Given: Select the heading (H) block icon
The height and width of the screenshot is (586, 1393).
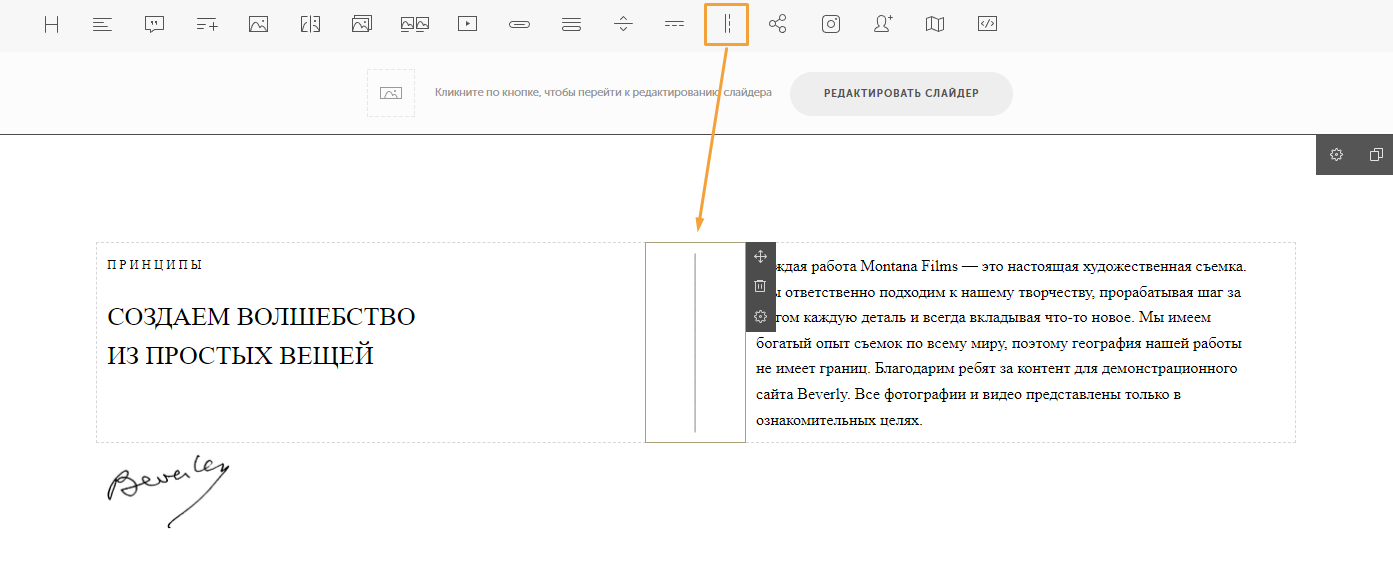Looking at the screenshot, I should [51, 25].
